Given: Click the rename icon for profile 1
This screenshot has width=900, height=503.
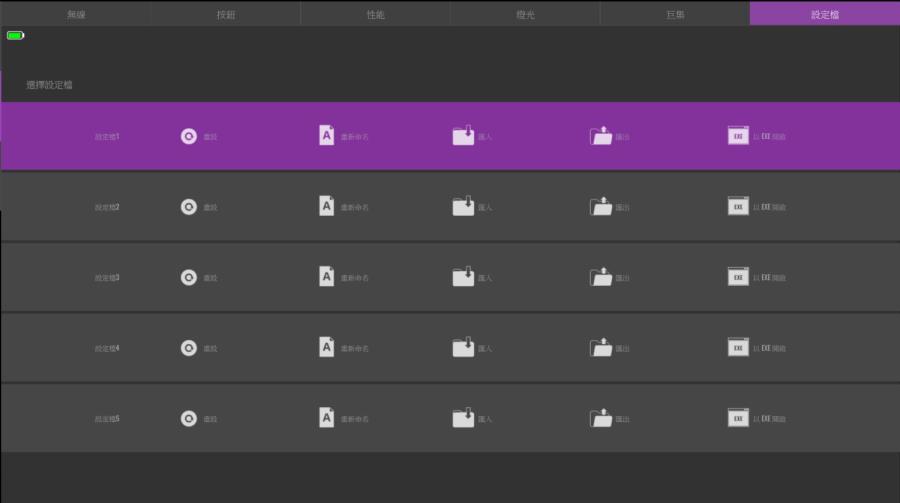Looking at the screenshot, I should (x=327, y=135).
